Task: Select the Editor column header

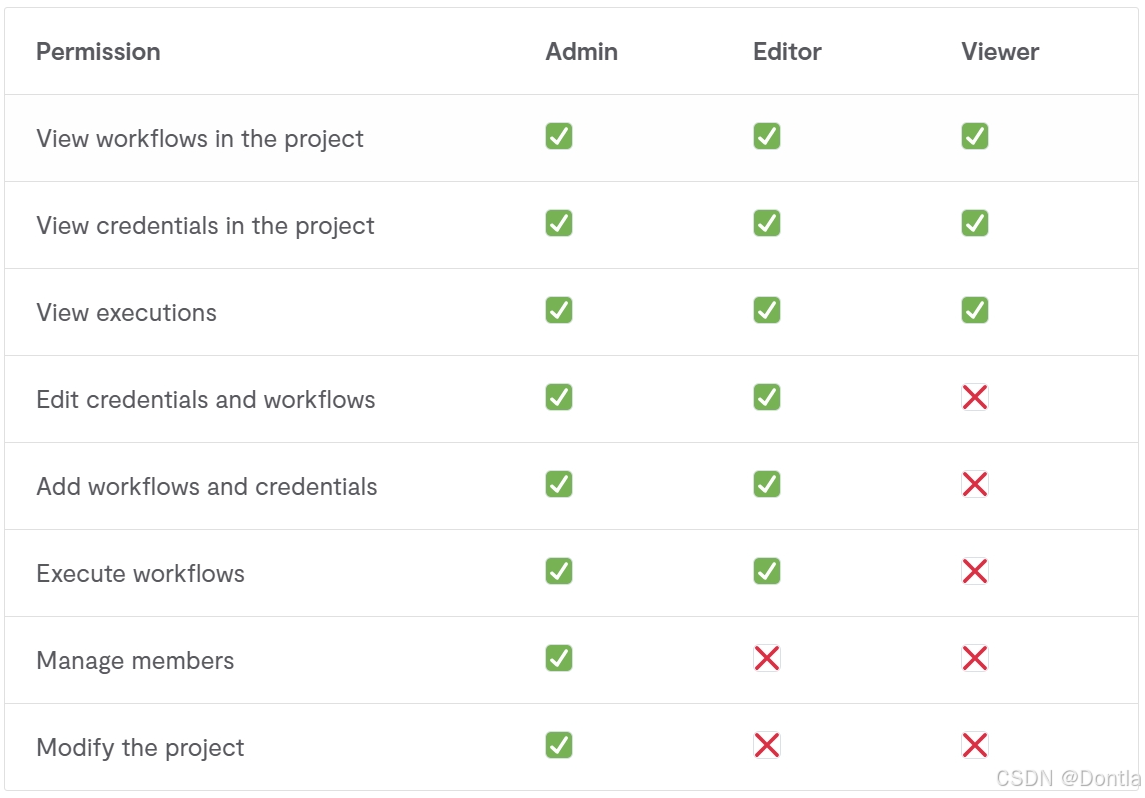Action: tap(787, 52)
